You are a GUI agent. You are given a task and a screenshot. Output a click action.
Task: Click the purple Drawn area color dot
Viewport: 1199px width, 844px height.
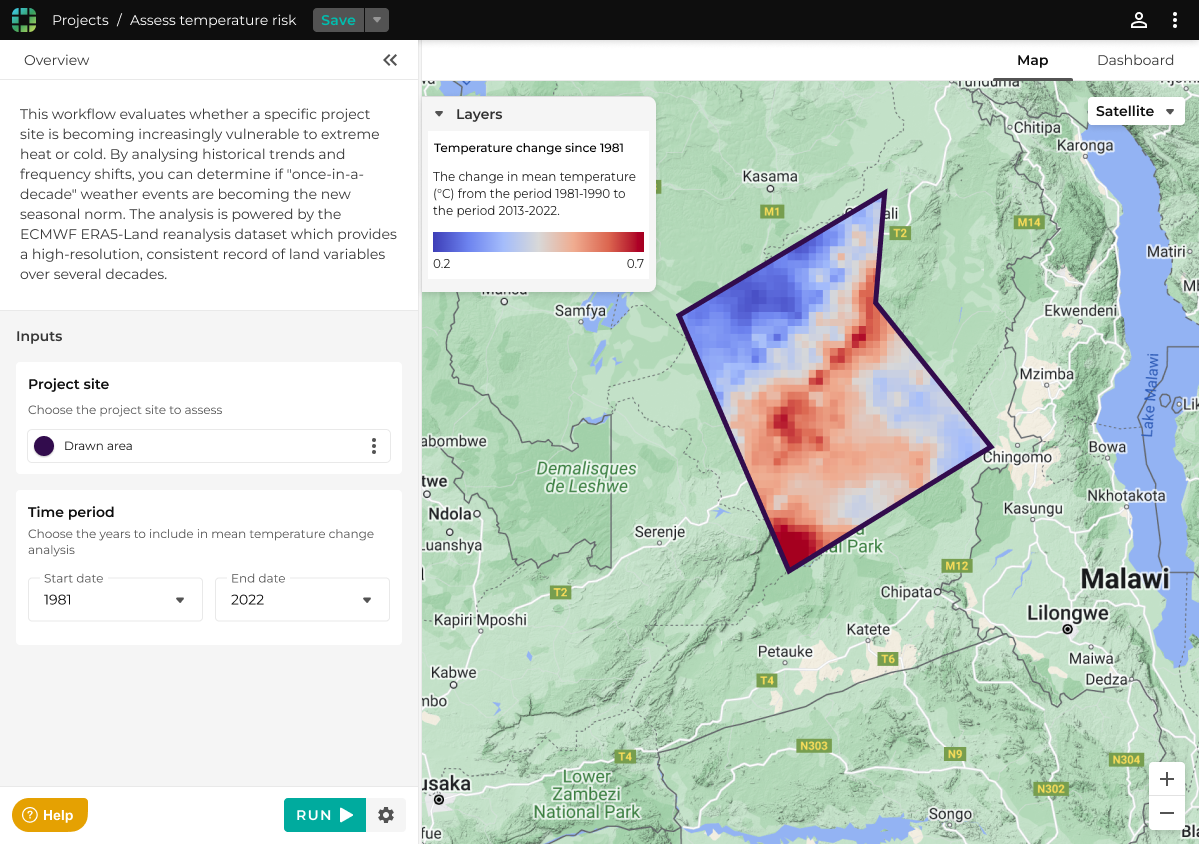(44, 446)
